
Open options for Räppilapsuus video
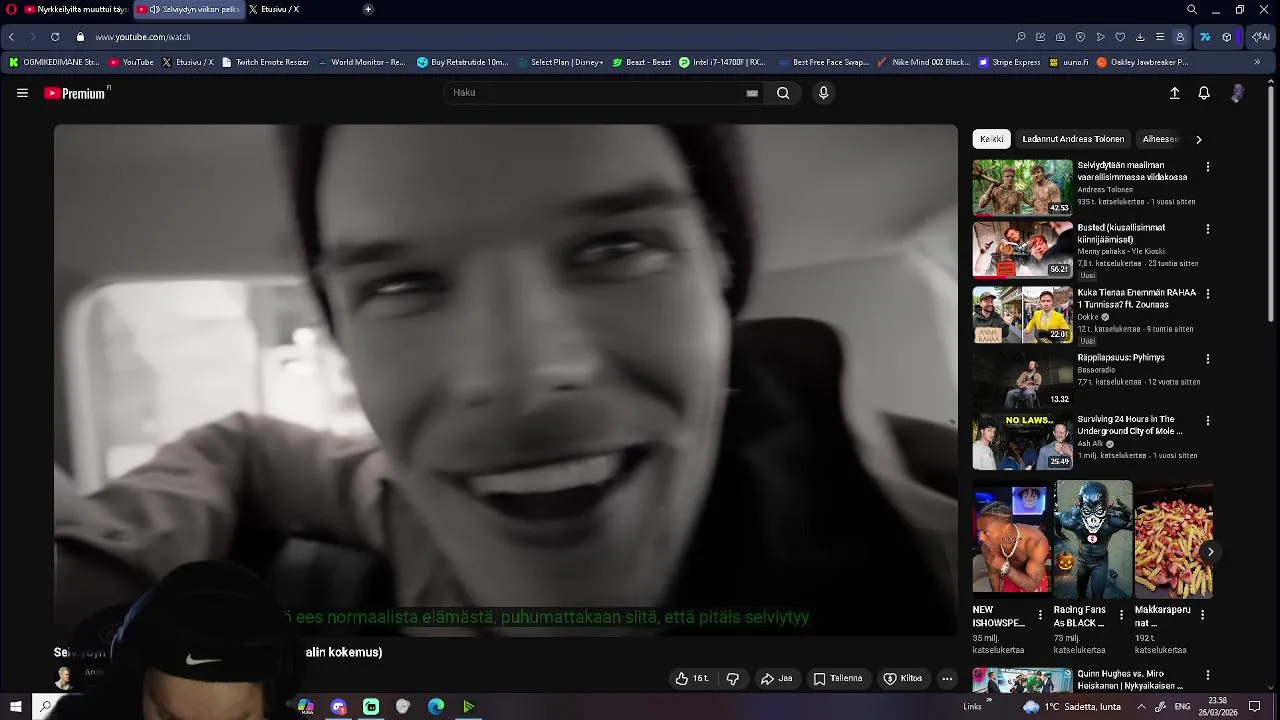(1207, 359)
